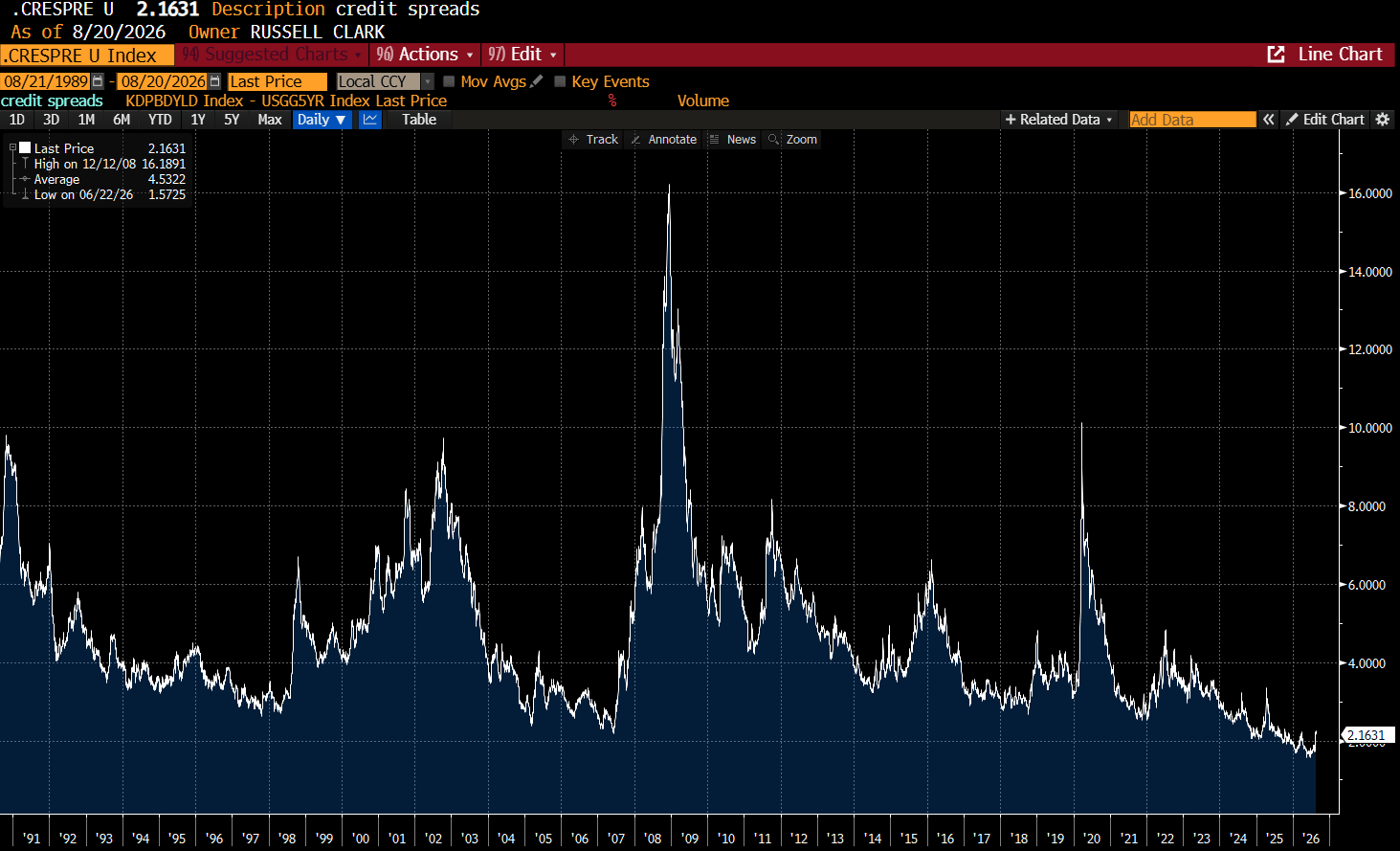Select the 1Y time range

pyautogui.click(x=198, y=120)
